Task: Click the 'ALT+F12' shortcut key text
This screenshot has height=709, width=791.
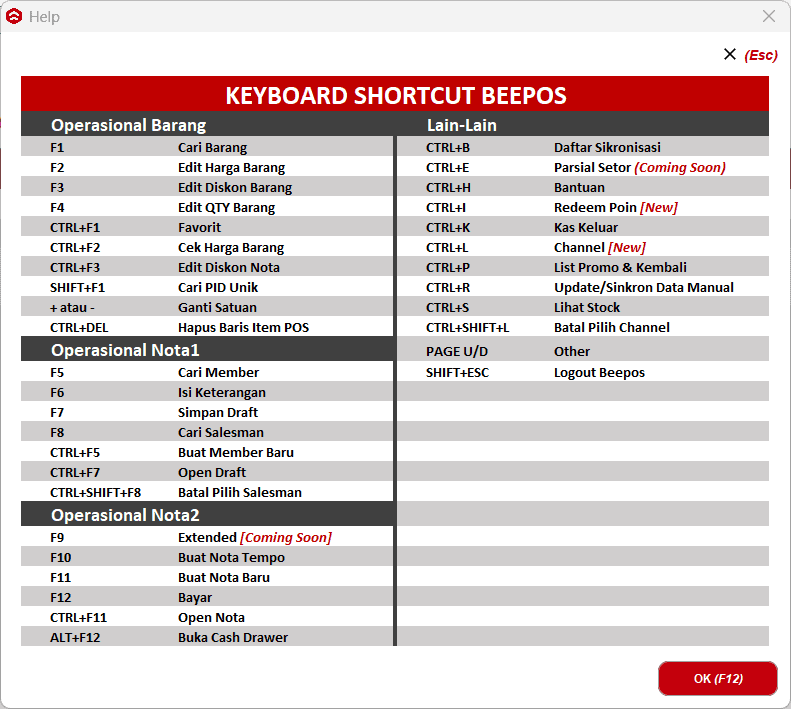Action: [x=75, y=637]
